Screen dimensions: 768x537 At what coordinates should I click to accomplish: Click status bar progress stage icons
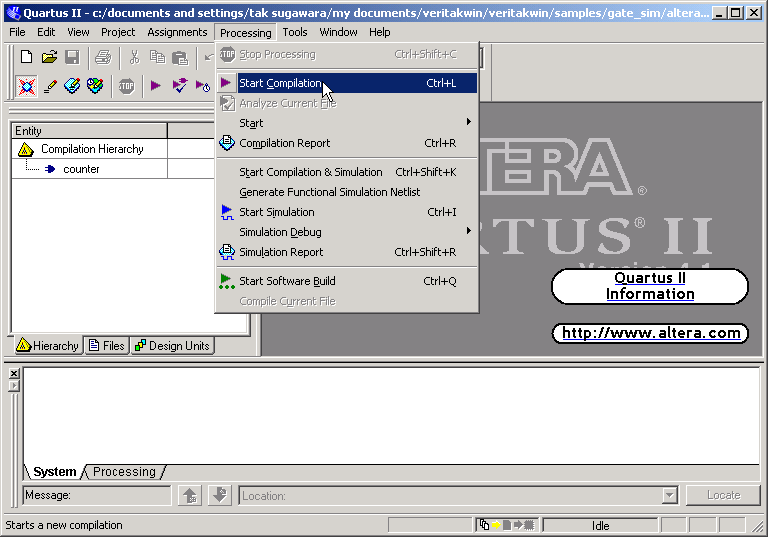(507, 525)
